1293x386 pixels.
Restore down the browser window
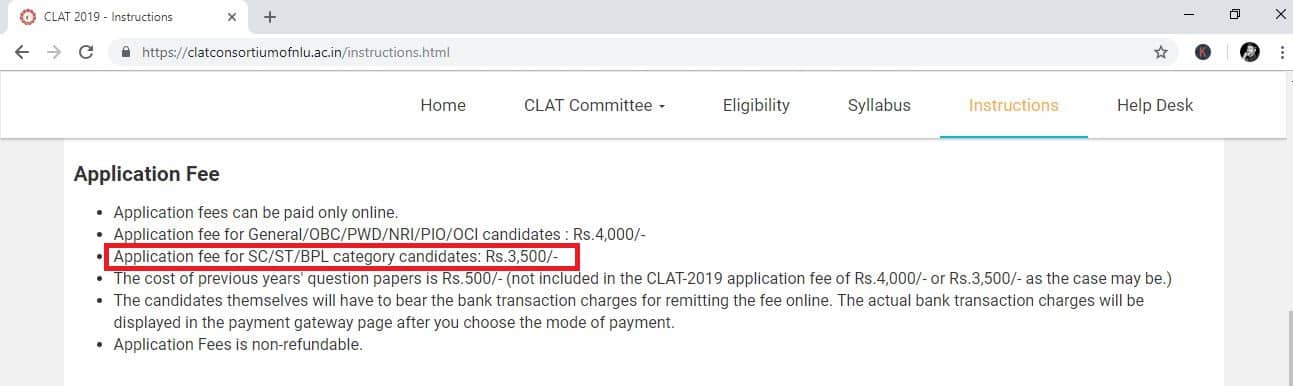[1235, 14]
